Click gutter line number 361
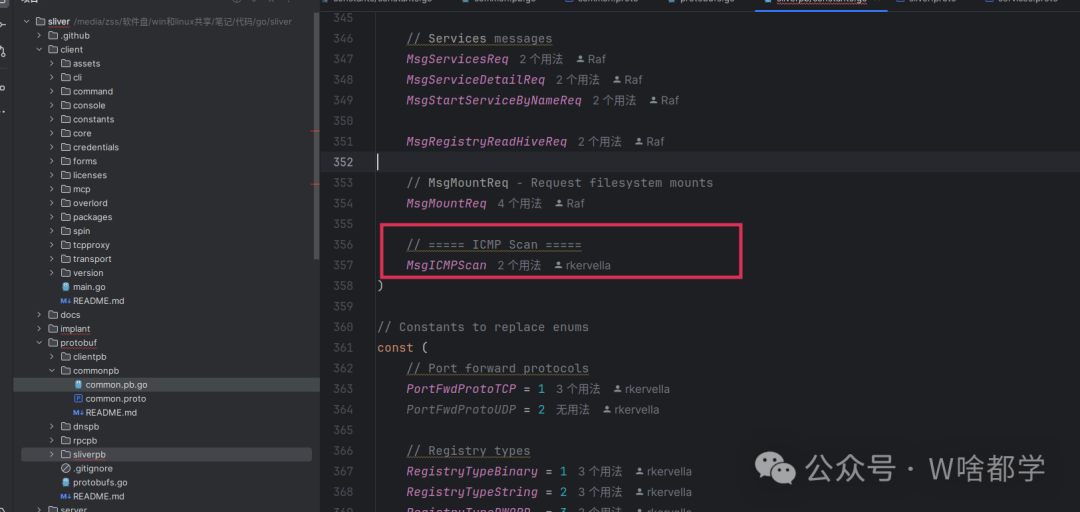Viewport: 1080px width, 512px height. pos(342,348)
